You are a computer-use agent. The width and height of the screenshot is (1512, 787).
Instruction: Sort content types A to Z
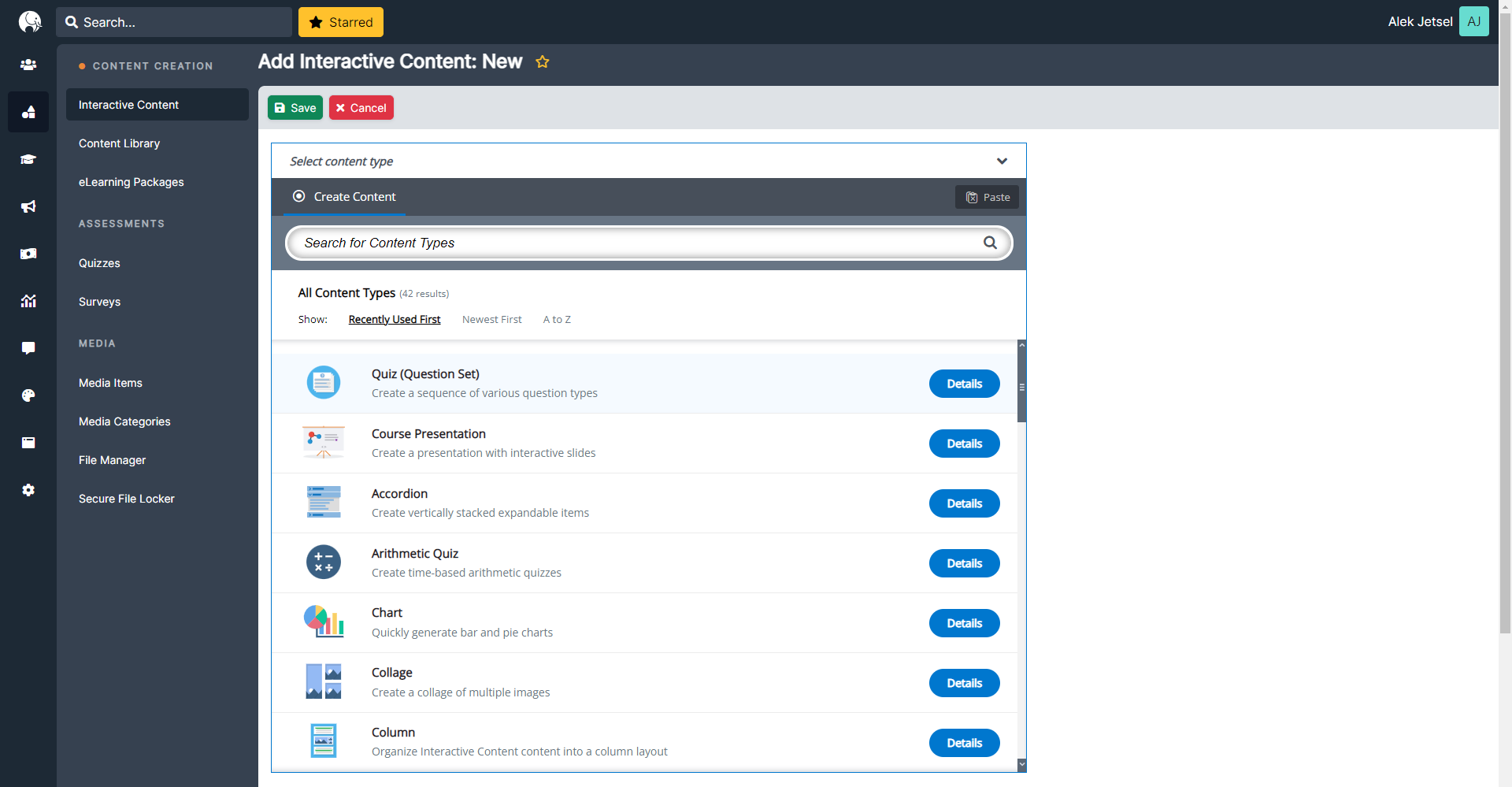pyautogui.click(x=557, y=319)
